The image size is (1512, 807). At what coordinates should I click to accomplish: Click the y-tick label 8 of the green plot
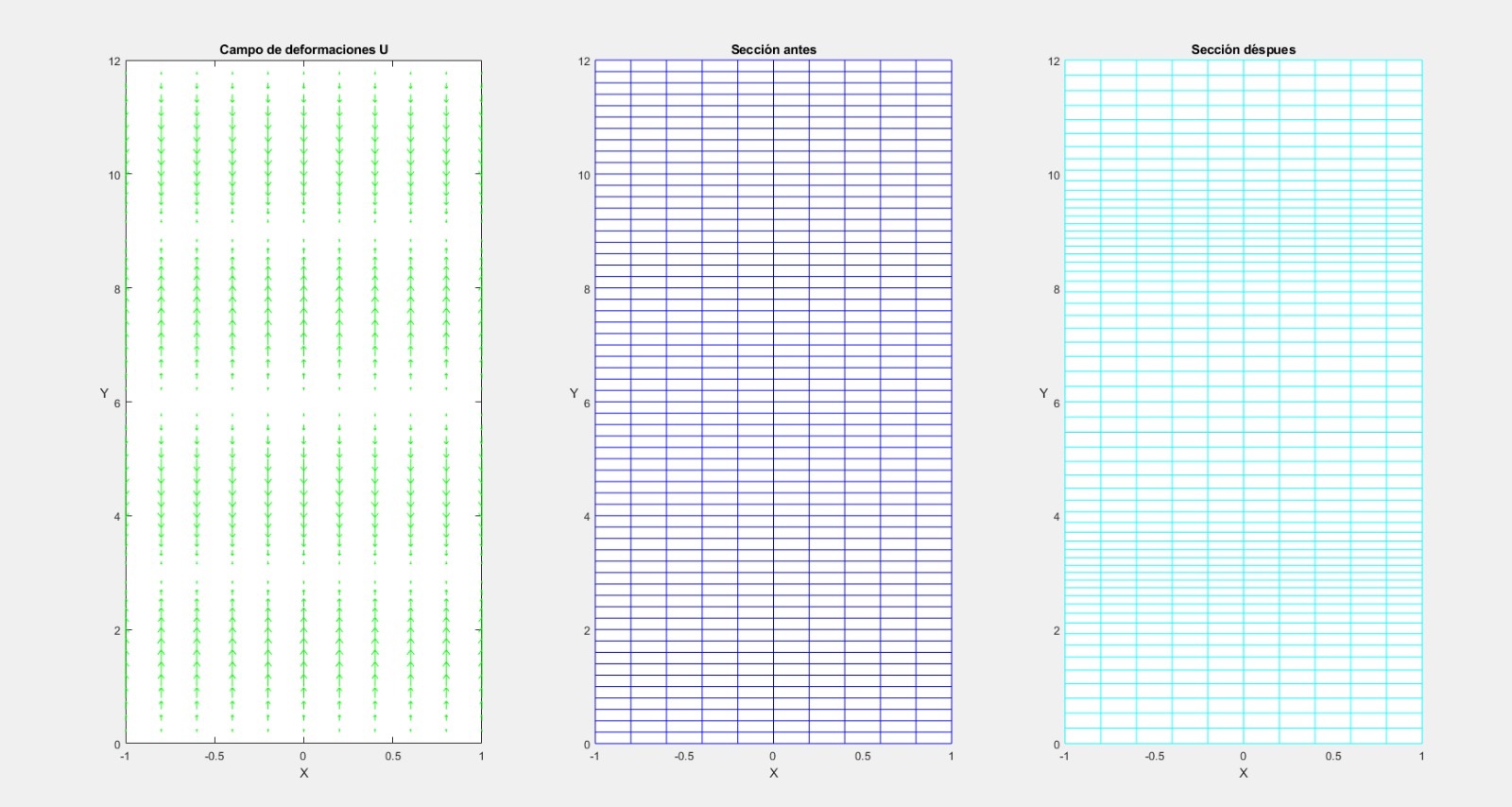(x=117, y=290)
